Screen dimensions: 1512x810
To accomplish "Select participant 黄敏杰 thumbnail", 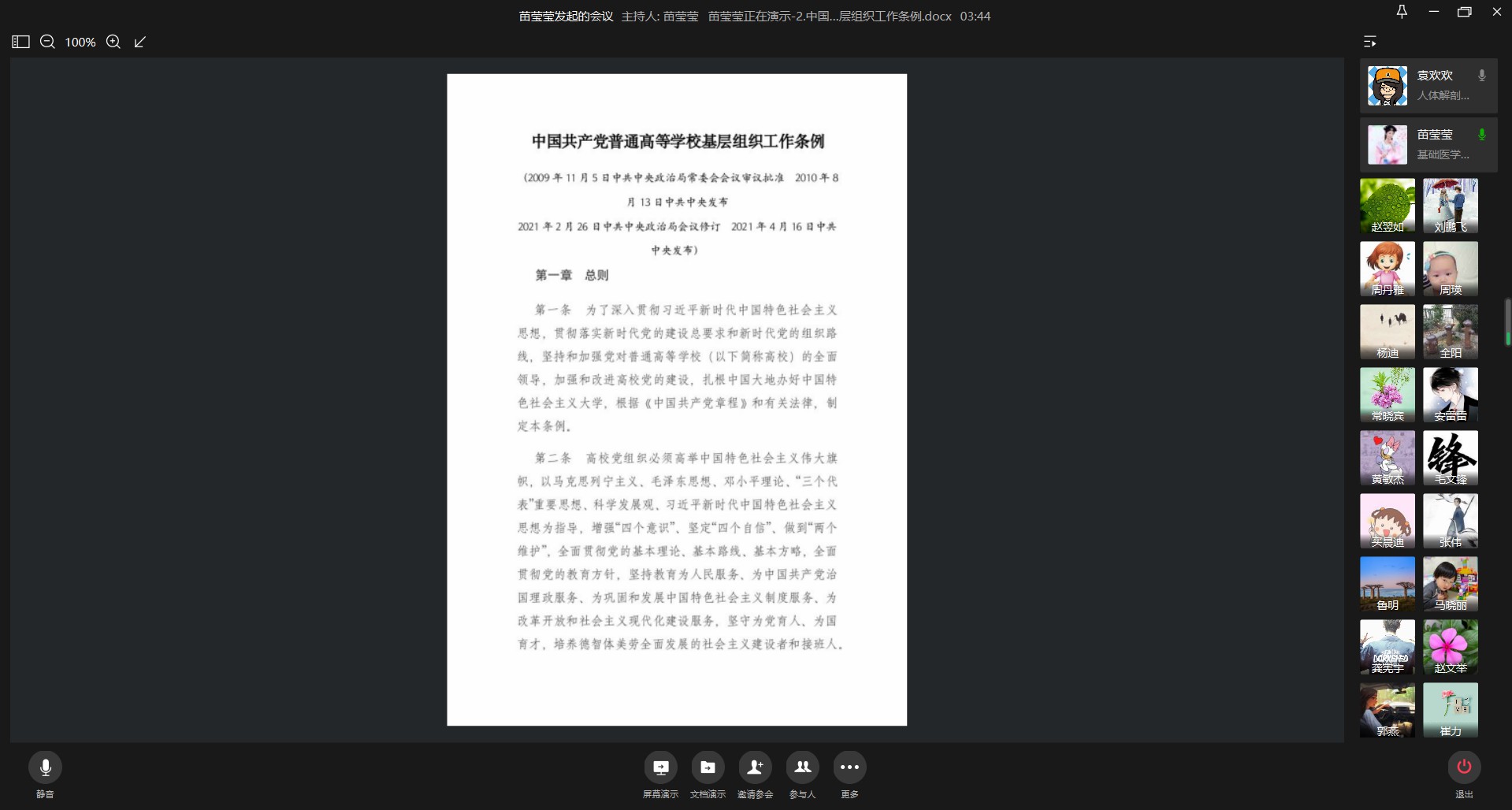I will pyautogui.click(x=1388, y=458).
